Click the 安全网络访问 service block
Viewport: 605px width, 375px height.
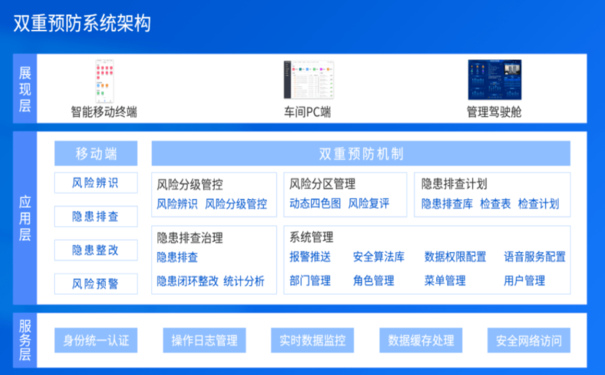click(529, 340)
